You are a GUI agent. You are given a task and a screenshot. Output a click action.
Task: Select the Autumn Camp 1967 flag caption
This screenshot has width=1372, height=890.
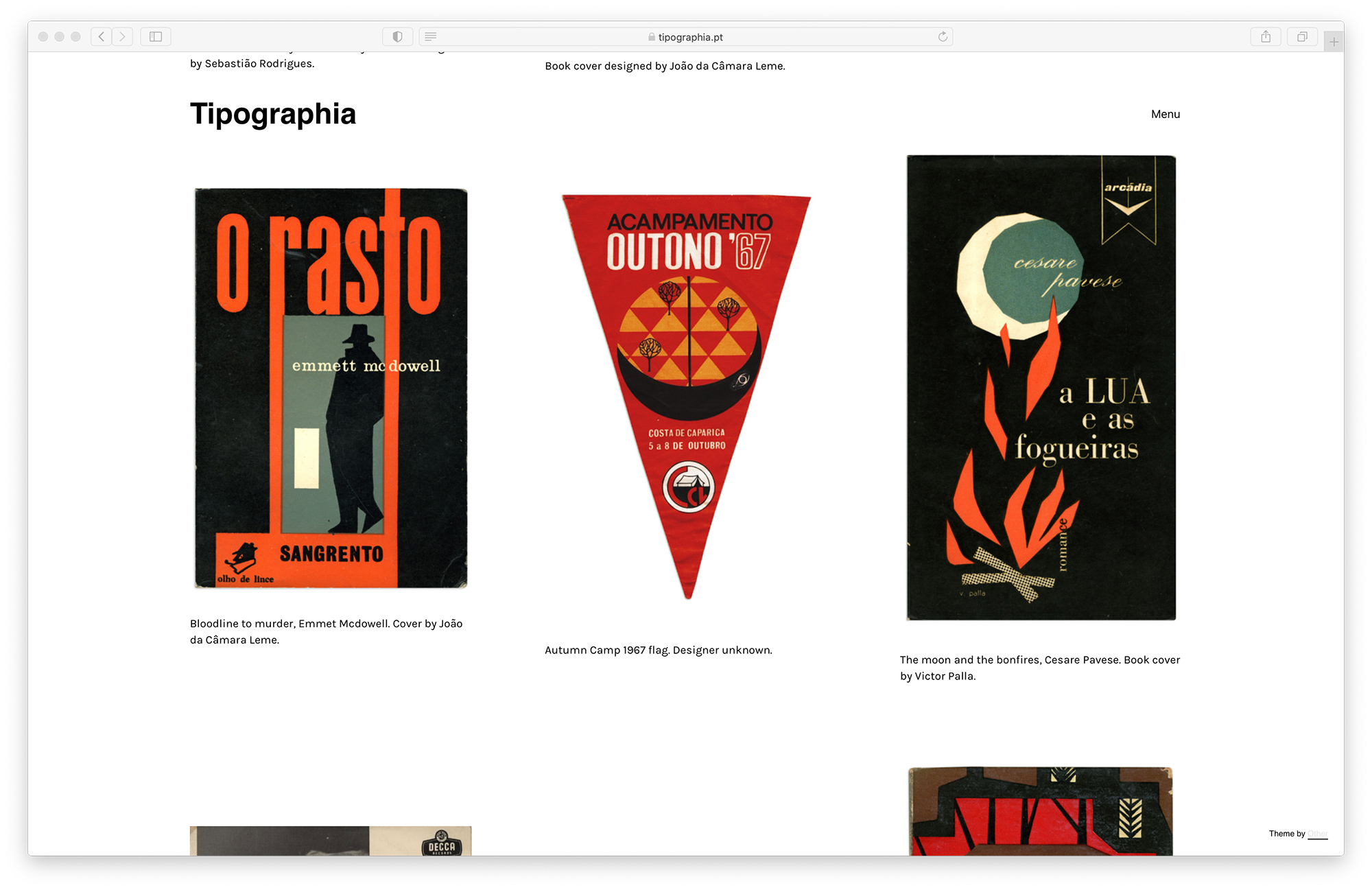[659, 651]
